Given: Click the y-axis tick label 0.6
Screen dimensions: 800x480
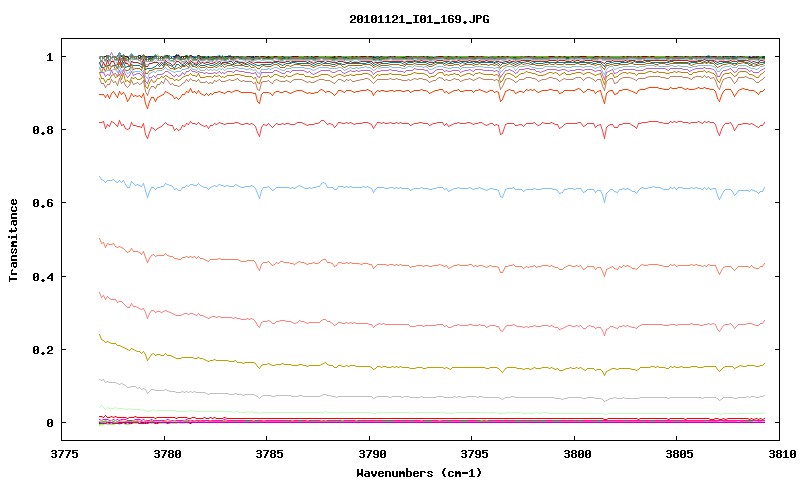Looking at the screenshot, I should click(43, 203).
